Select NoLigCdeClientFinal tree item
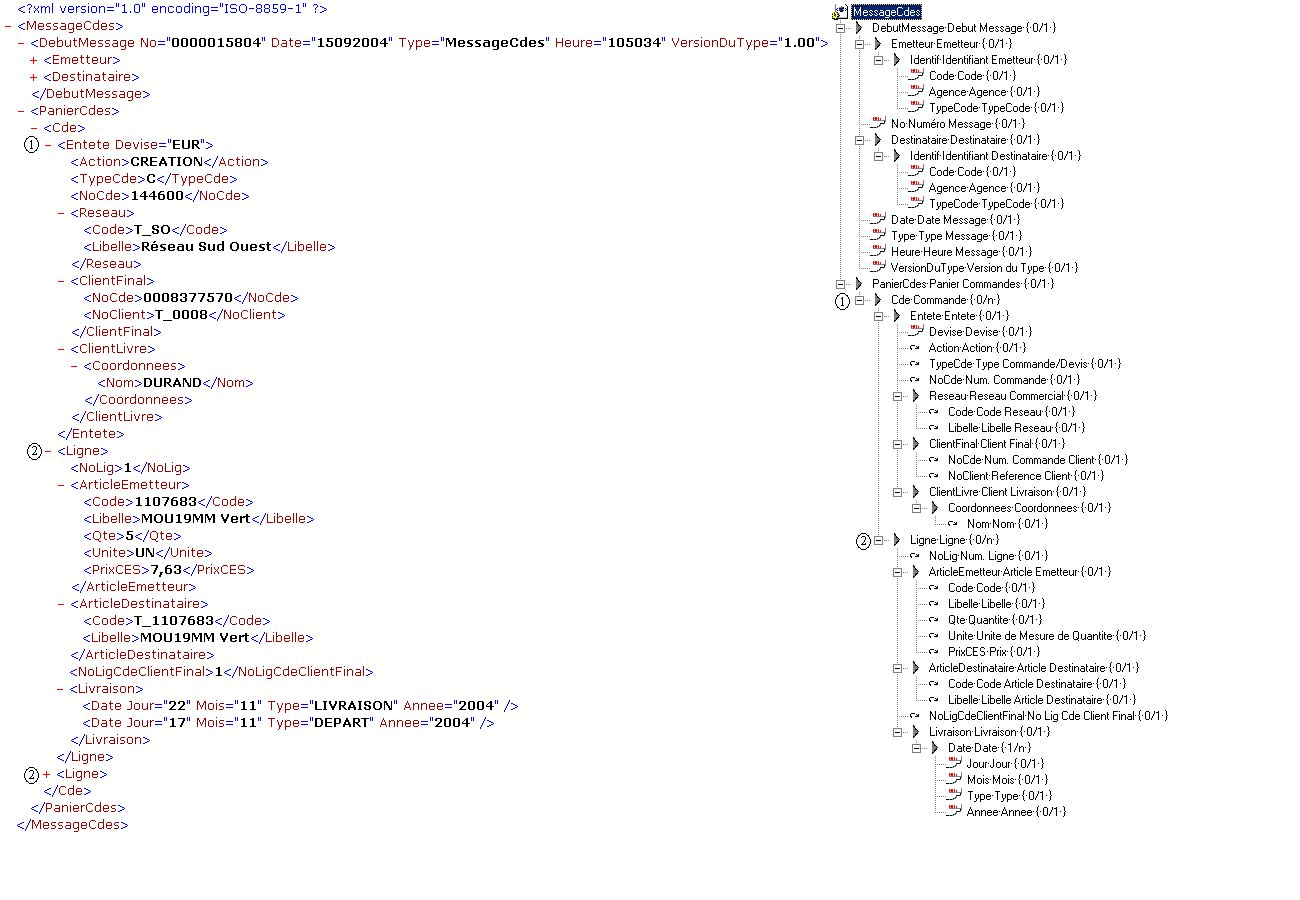 tap(1047, 716)
